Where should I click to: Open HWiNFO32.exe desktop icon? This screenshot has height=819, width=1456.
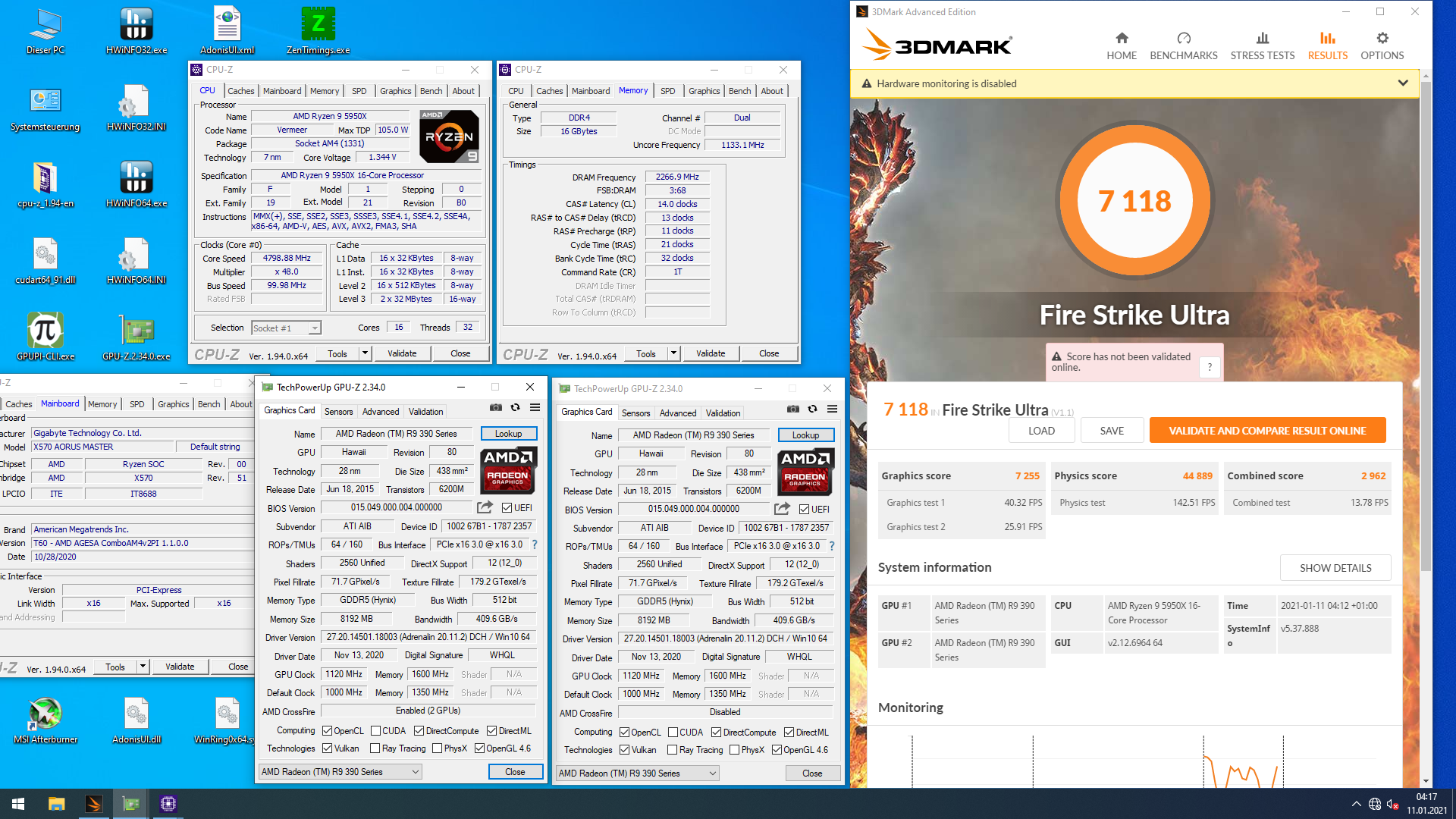(x=136, y=30)
